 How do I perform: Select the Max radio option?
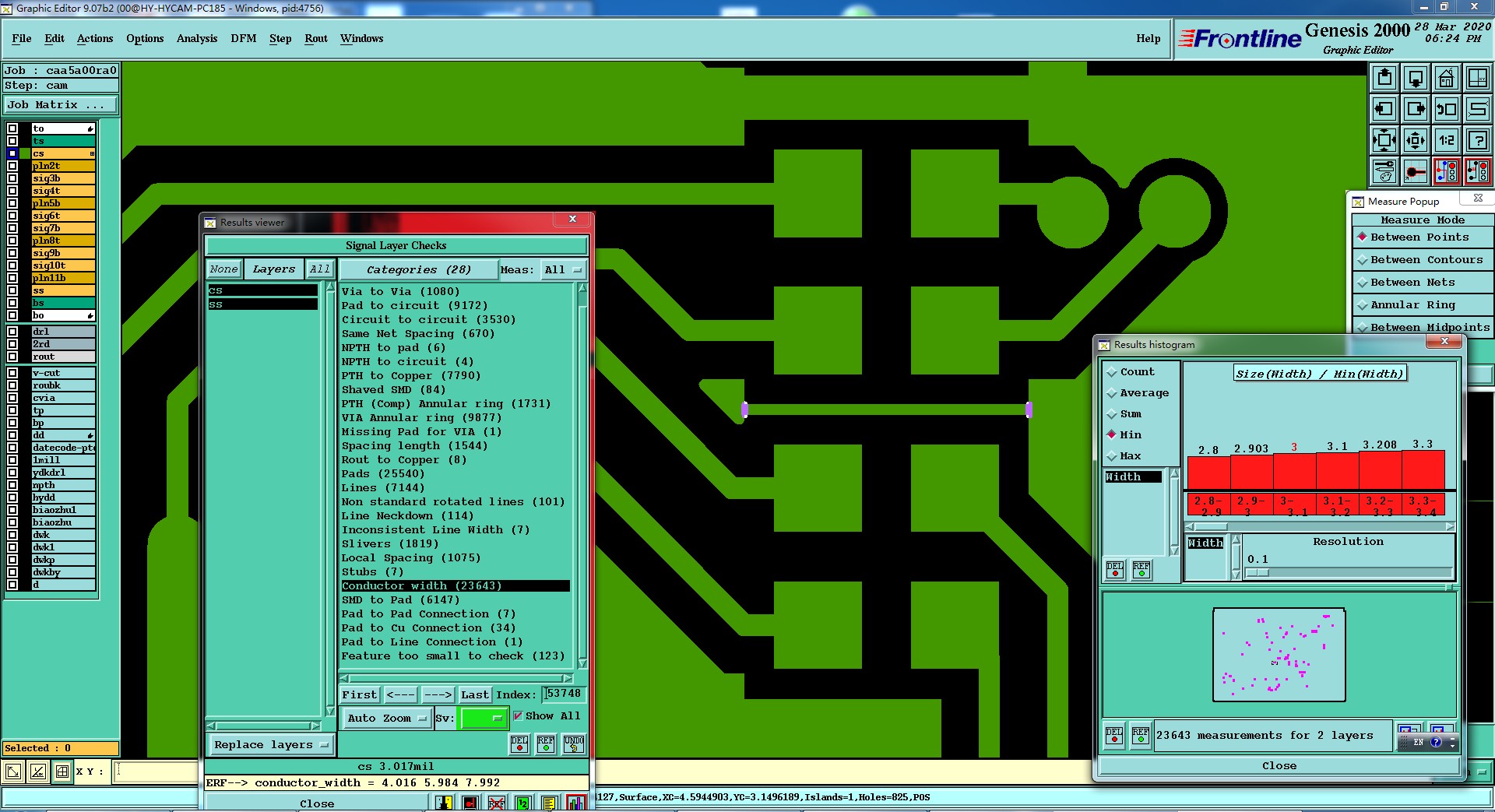click(1124, 456)
